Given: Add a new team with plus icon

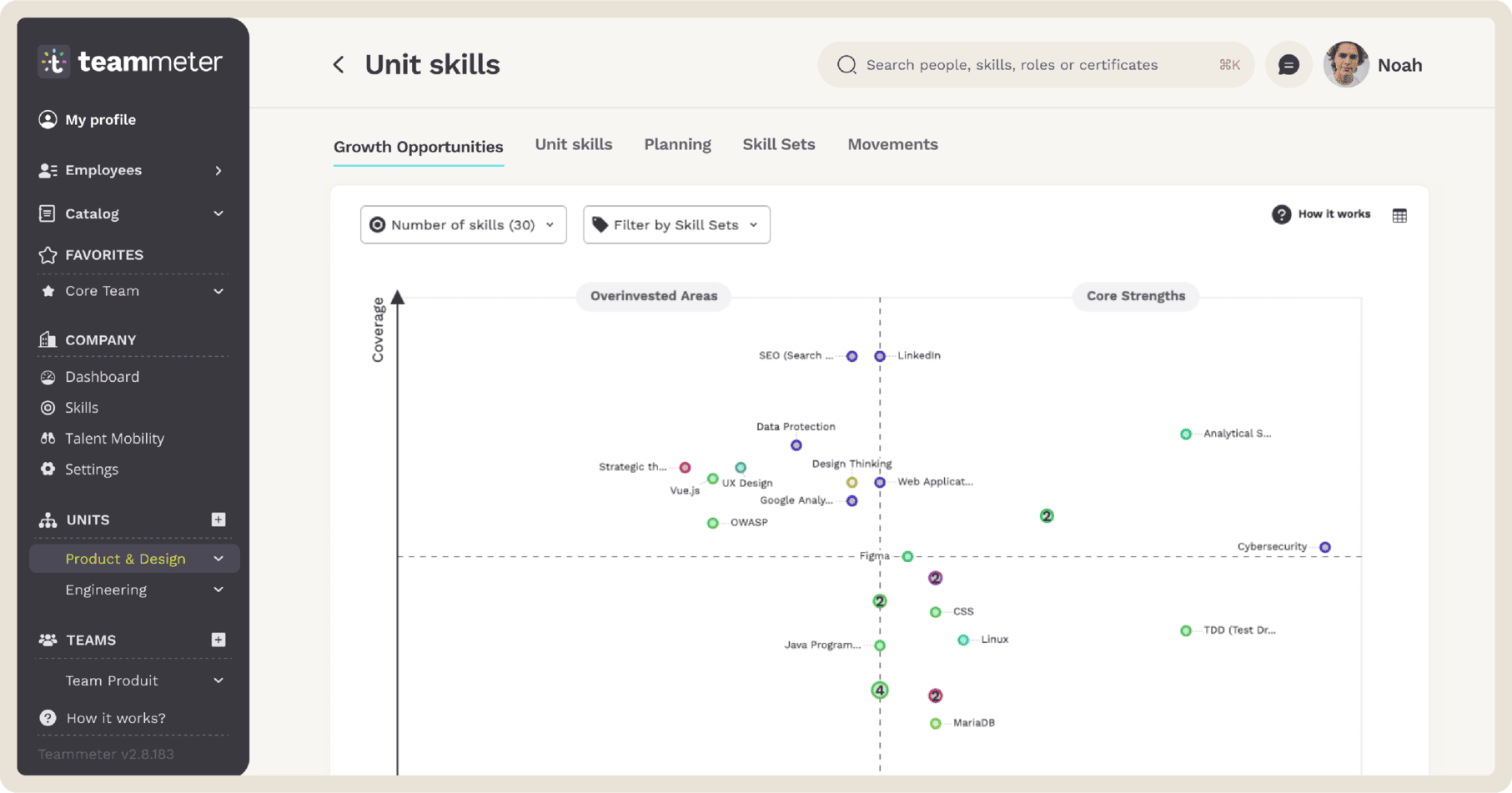Looking at the screenshot, I should click(219, 640).
